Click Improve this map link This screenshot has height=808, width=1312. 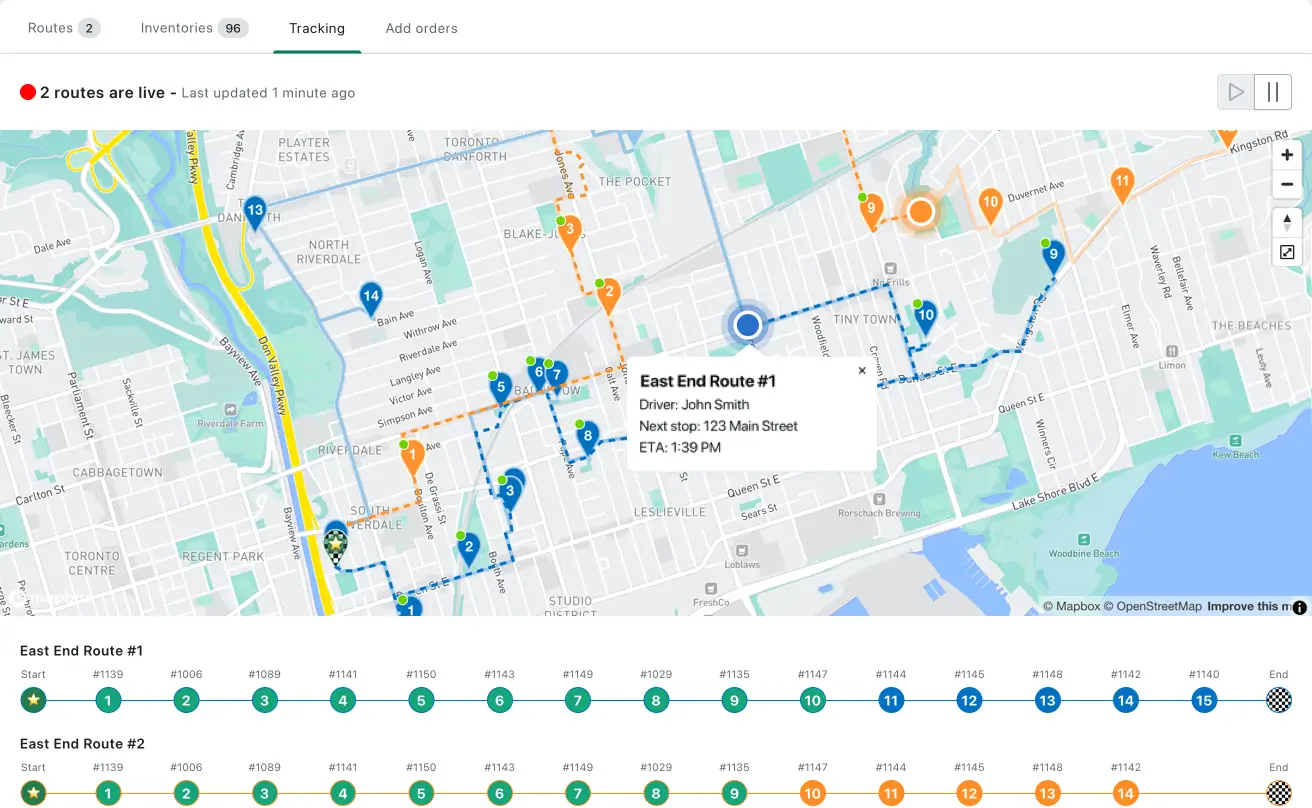point(1248,606)
